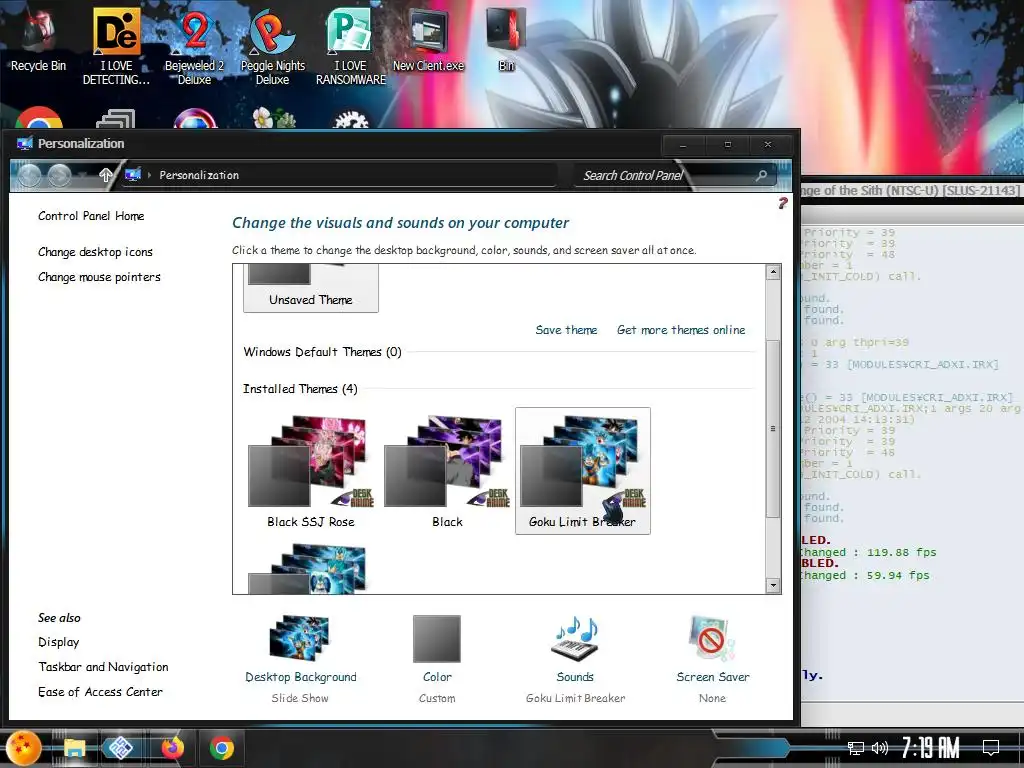
Task: Open the Bin folder desktop icon
Action: click(506, 40)
